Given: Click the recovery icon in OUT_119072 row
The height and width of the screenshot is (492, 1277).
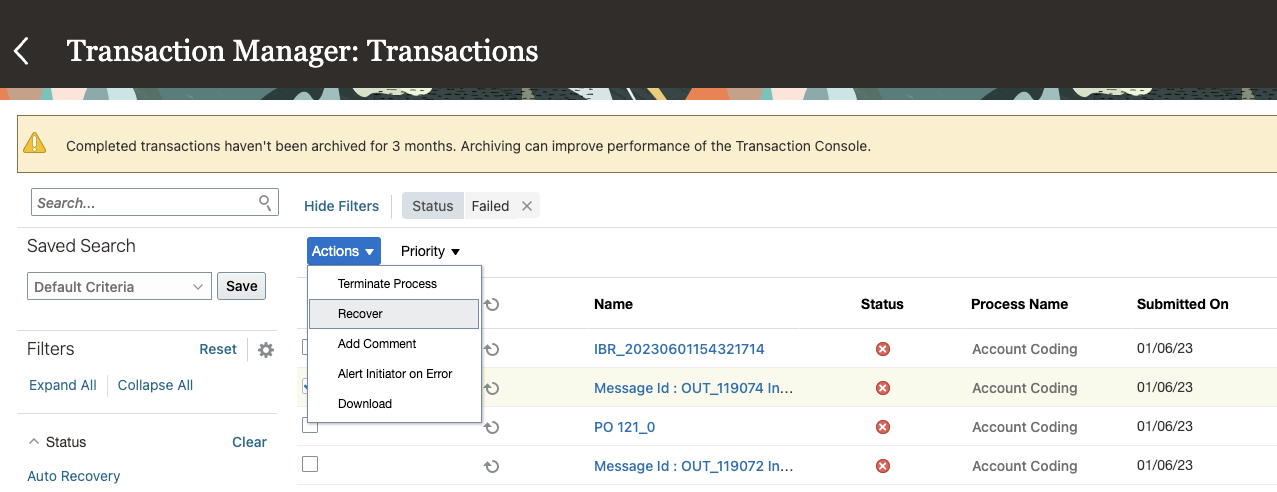Looking at the screenshot, I should coord(491,466).
